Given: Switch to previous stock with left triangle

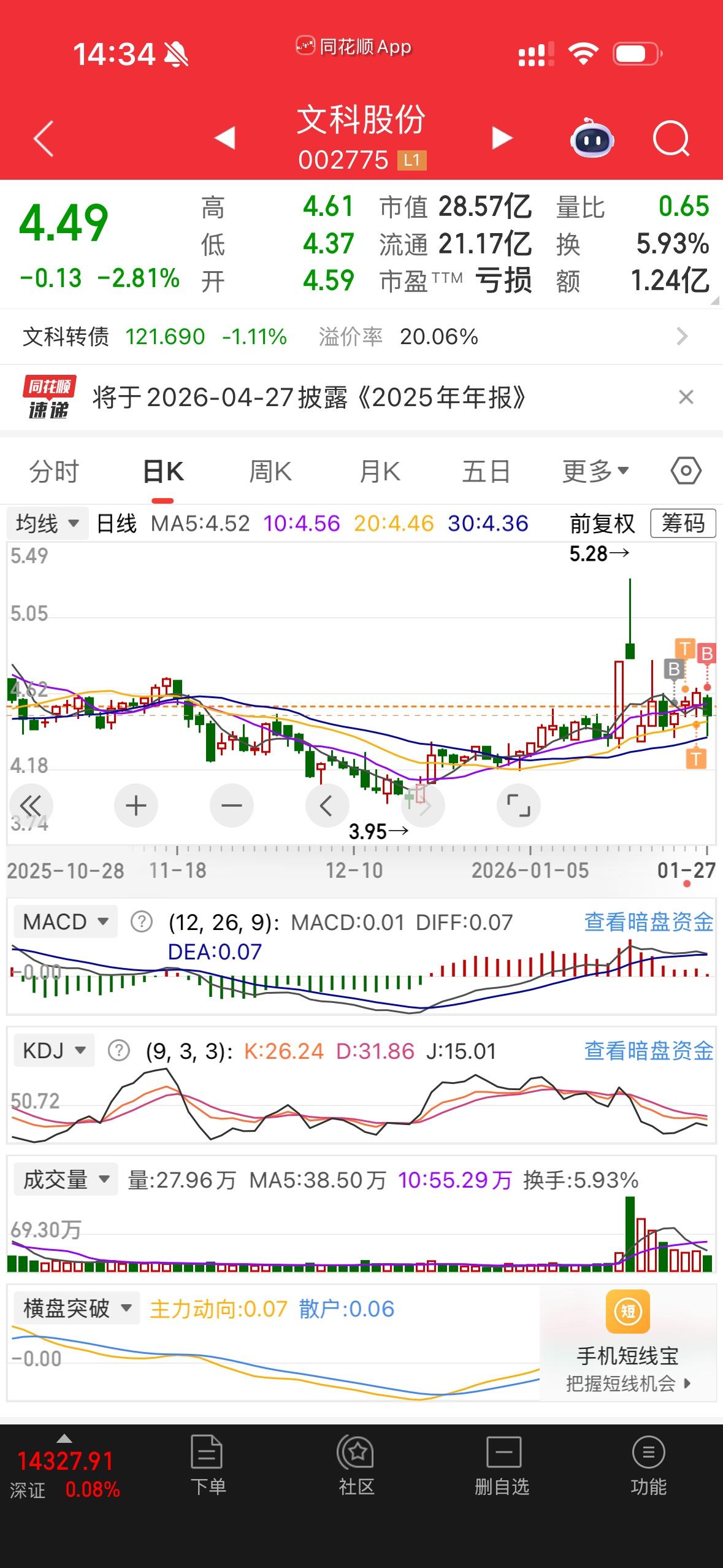Looking at the screenshot, I should (x=225, y=137).
